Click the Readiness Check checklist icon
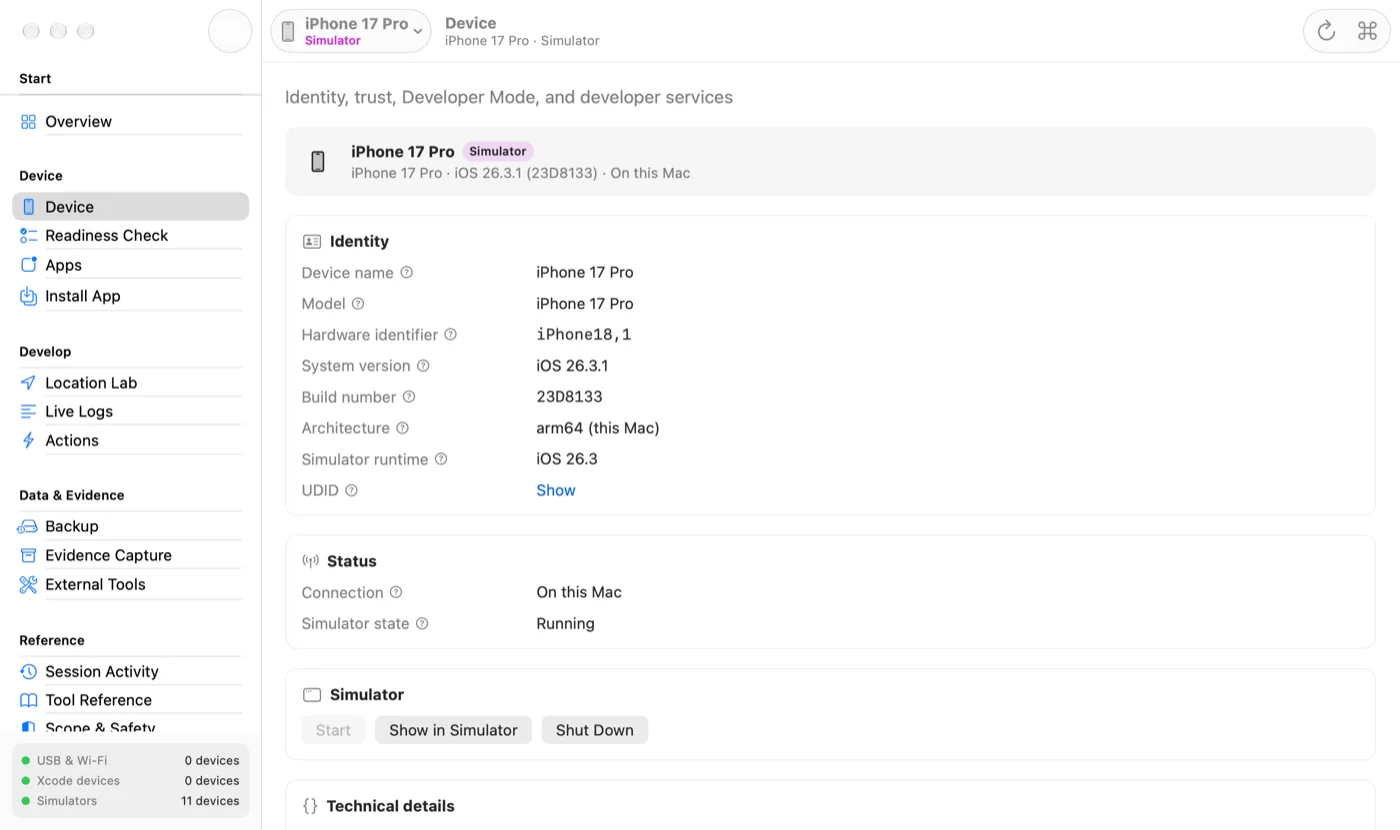 (28, 236)
